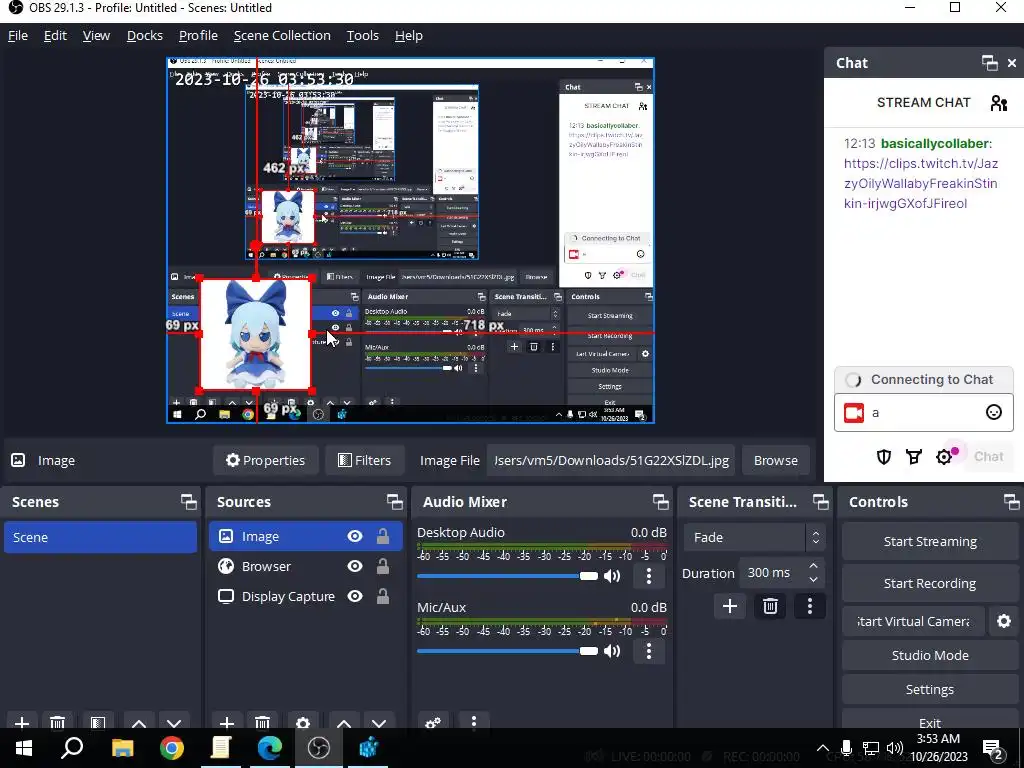
Task: Show hidden system tray icons chevron
Action: 823,748
